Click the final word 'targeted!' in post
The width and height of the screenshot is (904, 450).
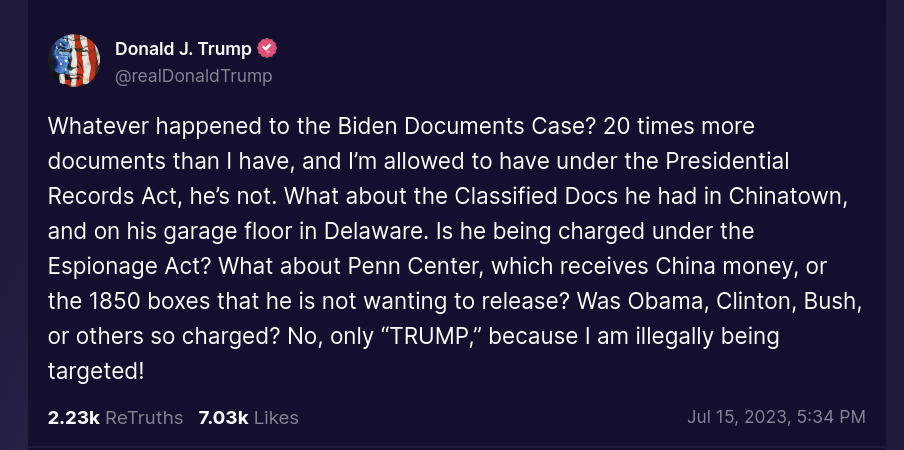point(96,372)
